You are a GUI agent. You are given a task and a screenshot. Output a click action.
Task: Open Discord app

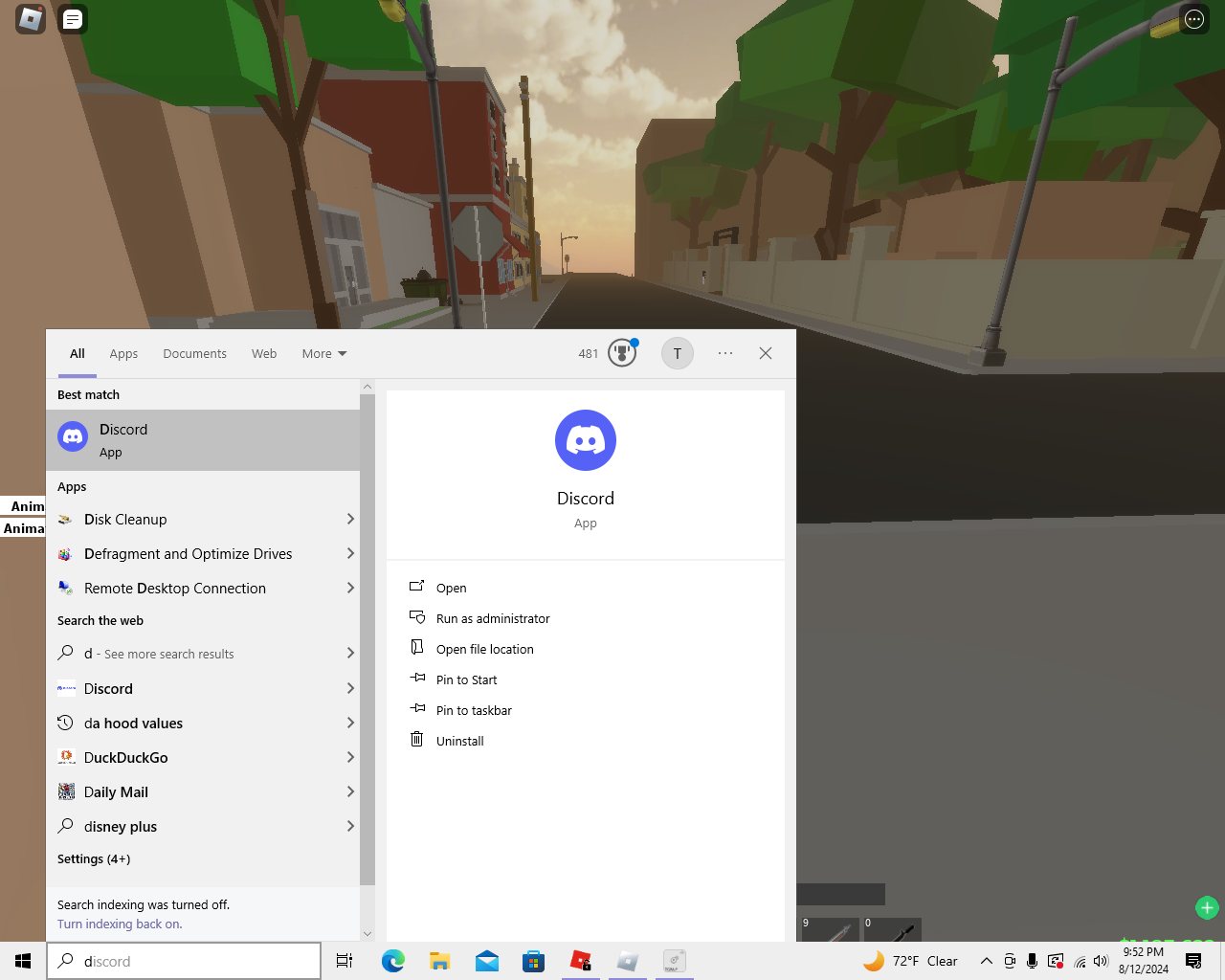click(451, 588)
